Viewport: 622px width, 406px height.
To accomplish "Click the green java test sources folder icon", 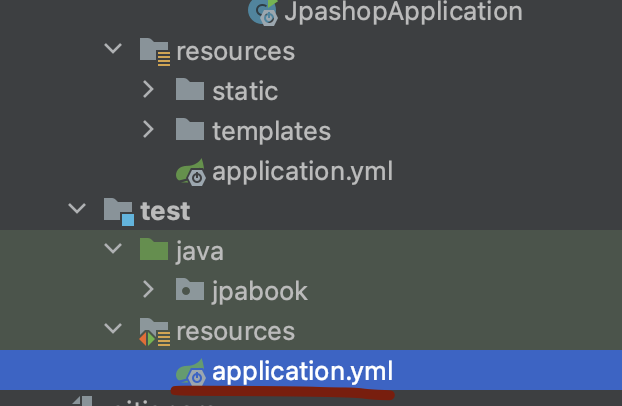I will click(x=154, y=250).
